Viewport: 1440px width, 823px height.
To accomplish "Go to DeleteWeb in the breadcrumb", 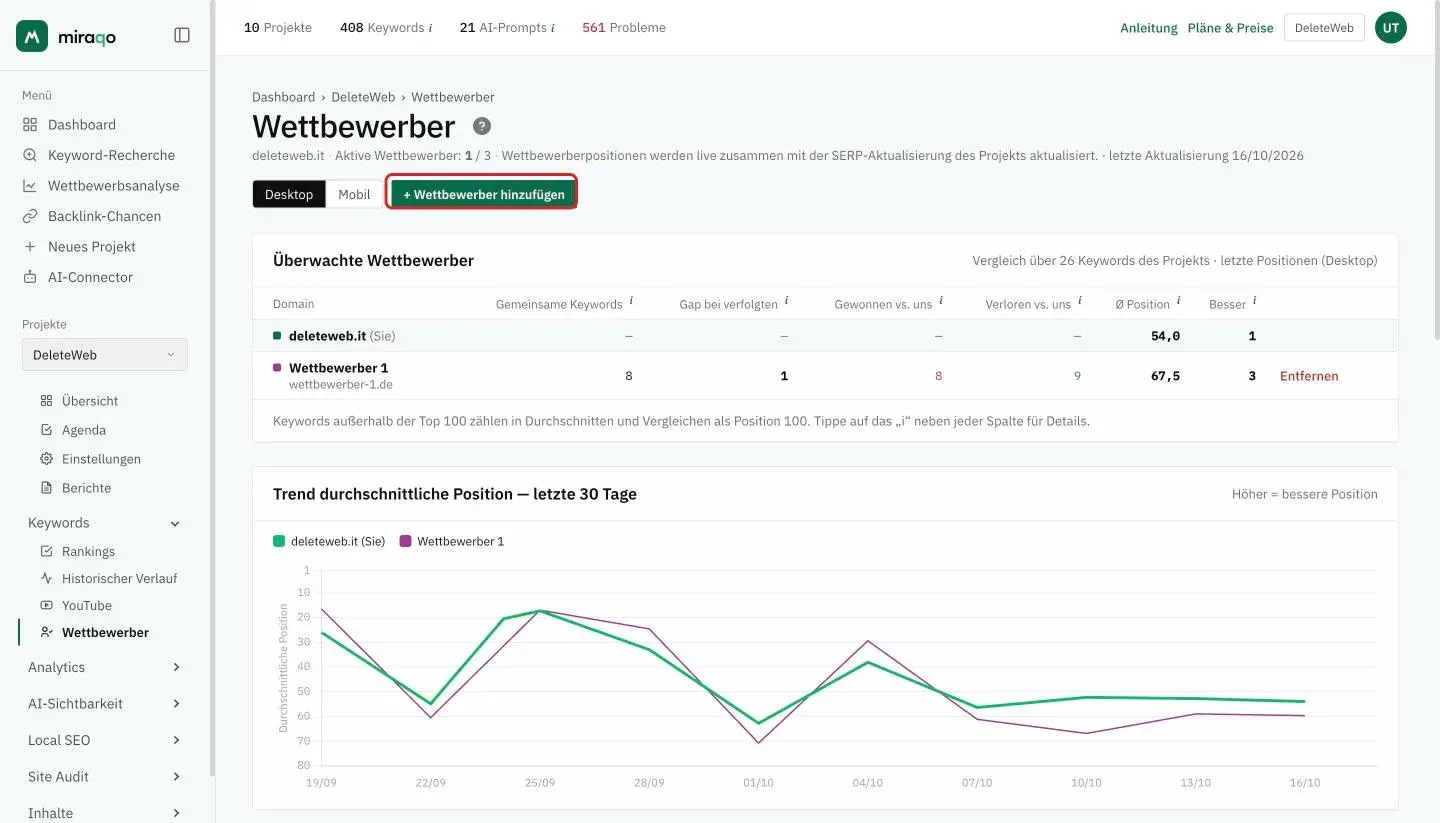I will [363, 97].
